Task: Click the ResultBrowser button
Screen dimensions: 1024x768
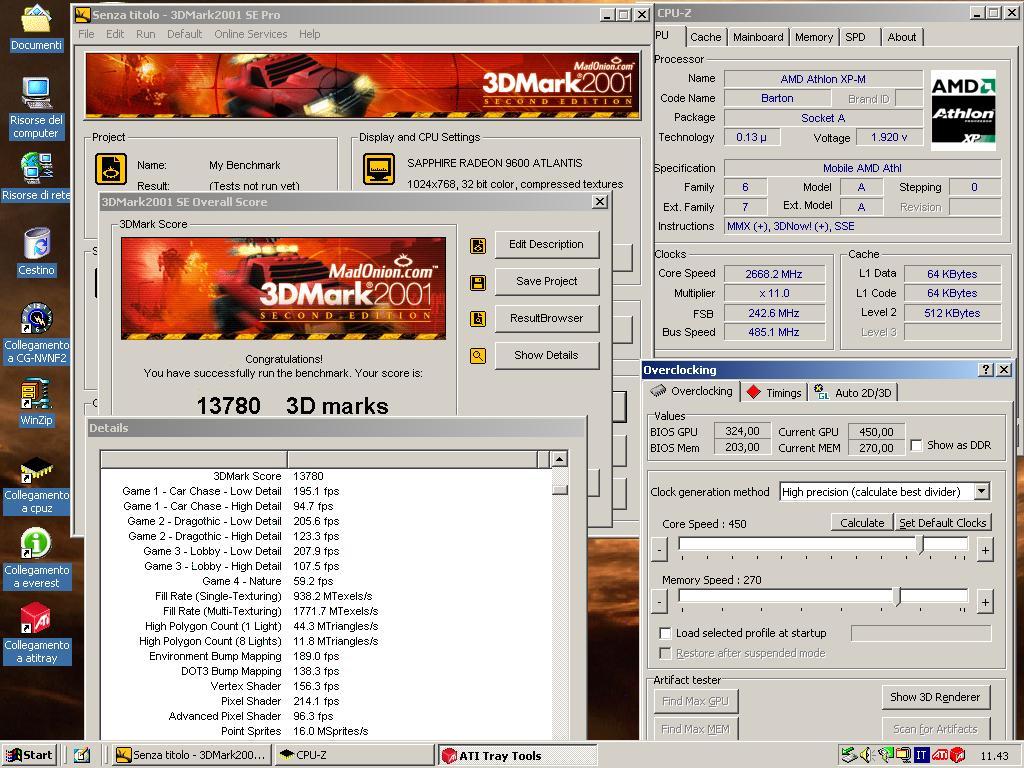Action: click(x=547, y=318)
